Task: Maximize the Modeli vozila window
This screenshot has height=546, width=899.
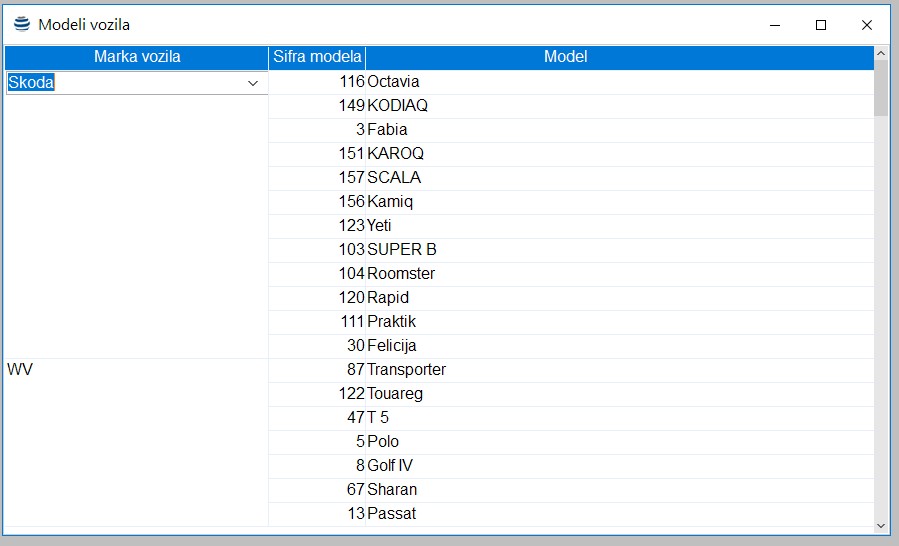Action: pos(821,24)
